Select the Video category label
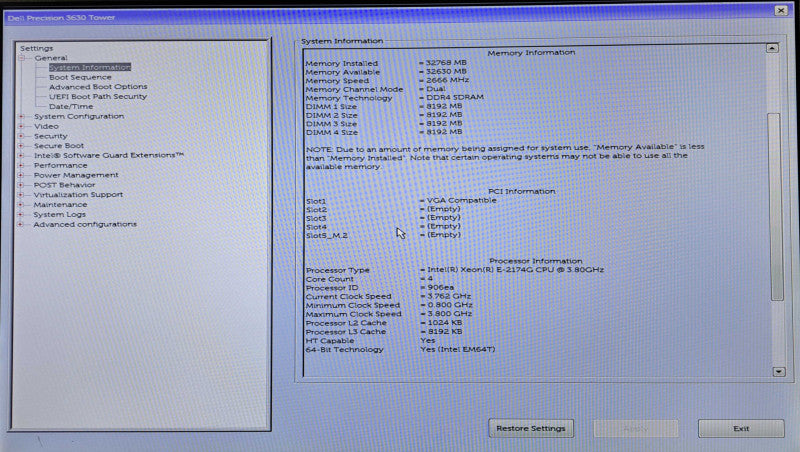This screenshot has width=800, height=452. (46, 126)
